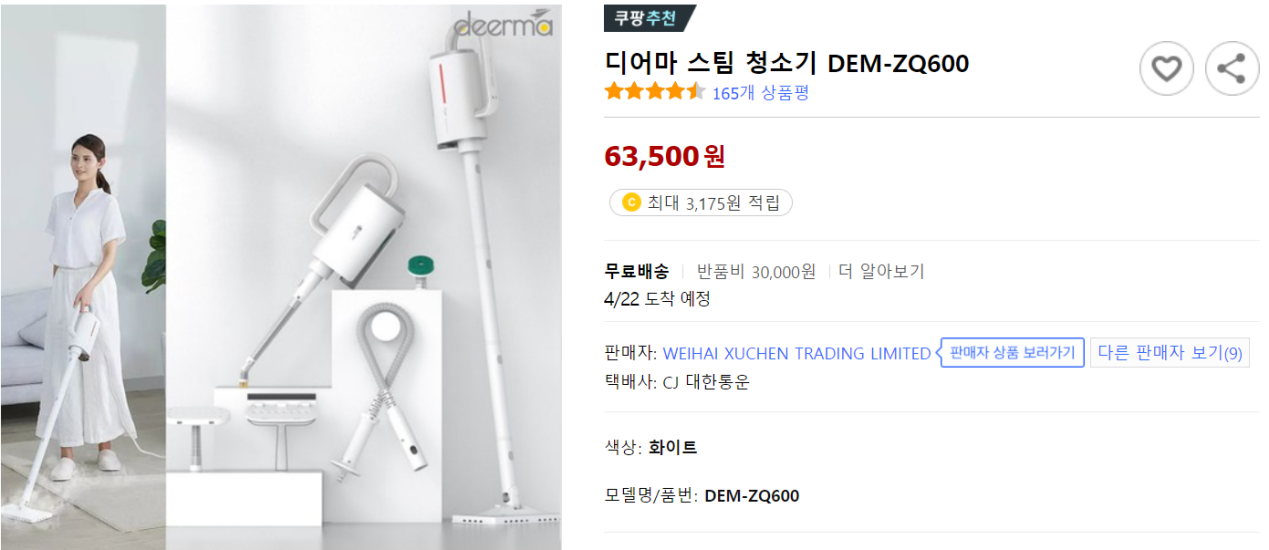Image resolution: width=1269 pixels, height=550 pixels.
Task: Click the 더 알아보기 link
Action: [881, 271]
